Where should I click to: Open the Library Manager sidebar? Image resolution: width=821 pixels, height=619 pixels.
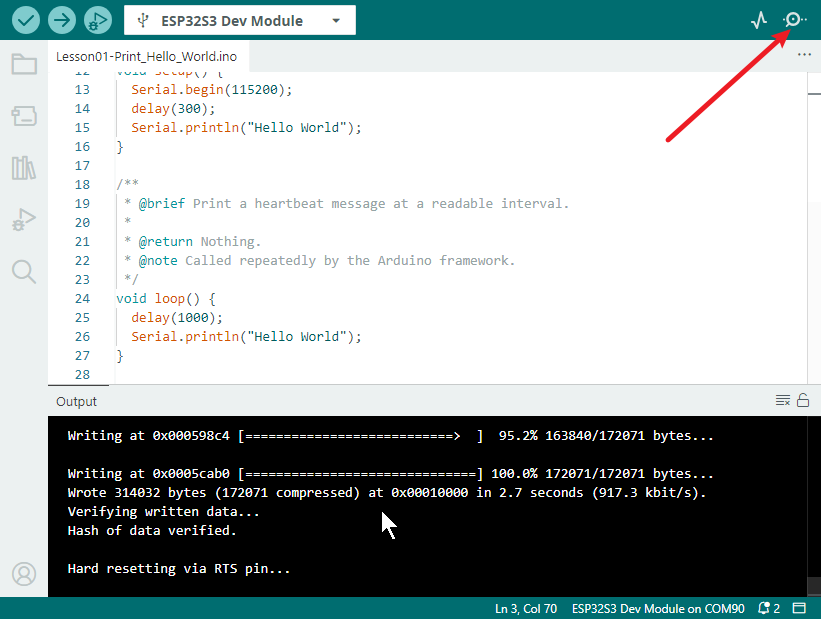click(24, 168)
